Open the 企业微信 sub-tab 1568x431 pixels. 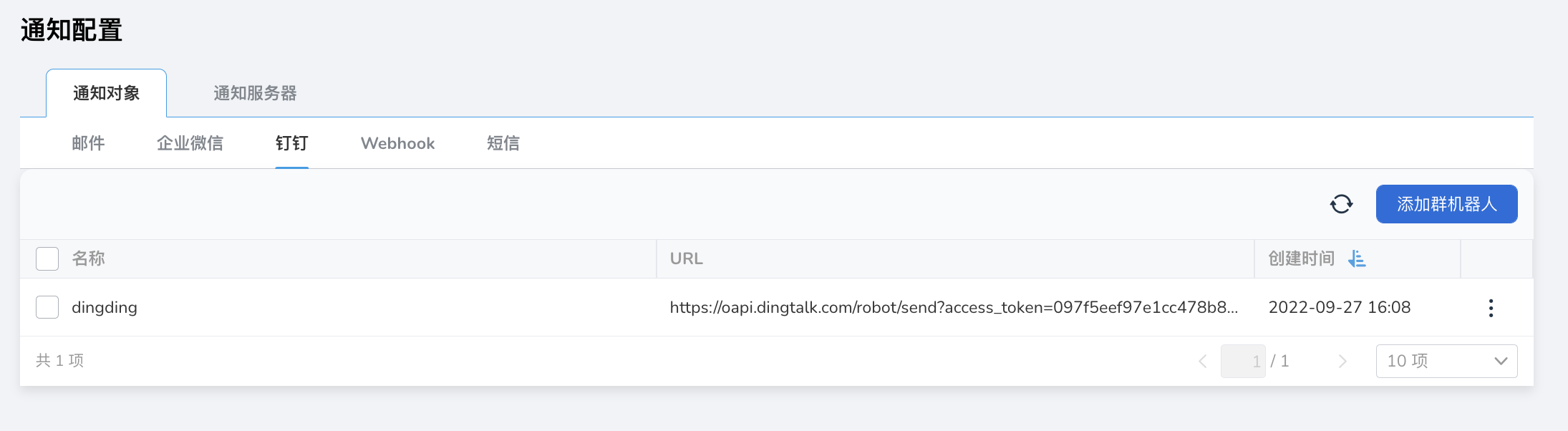pyautogui.click(x=190, y=143)
